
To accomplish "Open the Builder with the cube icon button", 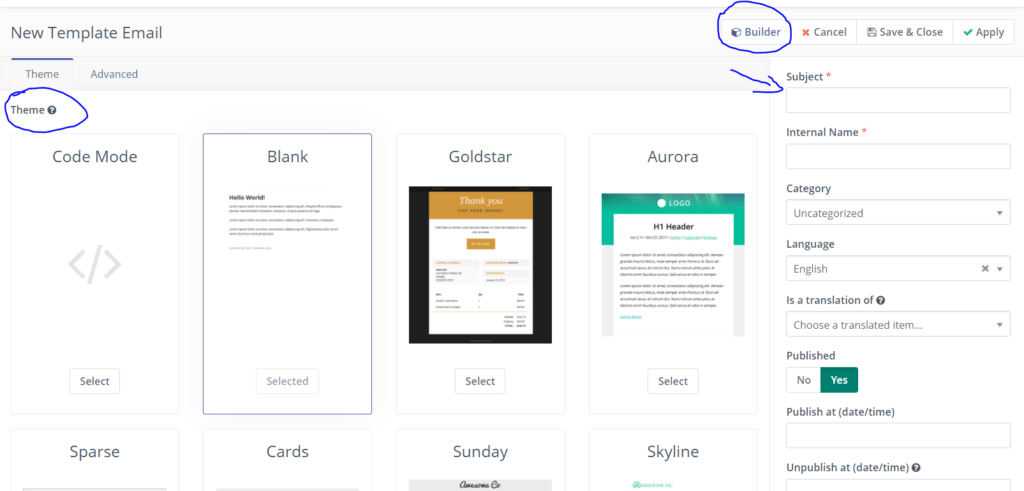I will 755,32.
